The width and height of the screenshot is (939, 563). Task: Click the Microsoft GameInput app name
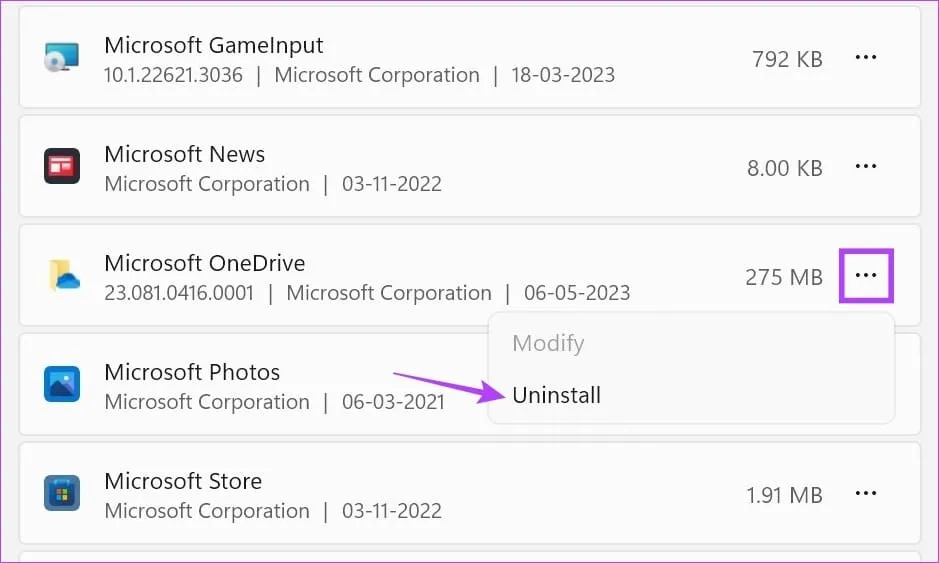[214, 46]
